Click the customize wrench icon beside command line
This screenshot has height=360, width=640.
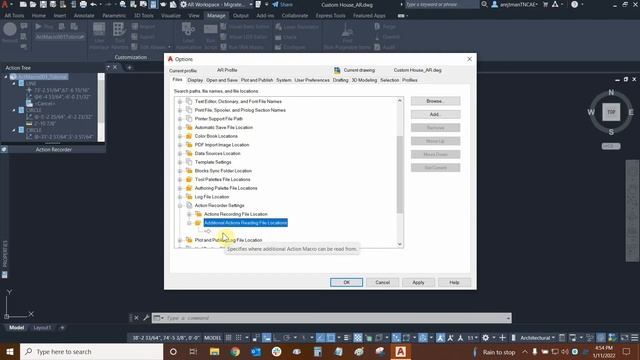(146, 318)
